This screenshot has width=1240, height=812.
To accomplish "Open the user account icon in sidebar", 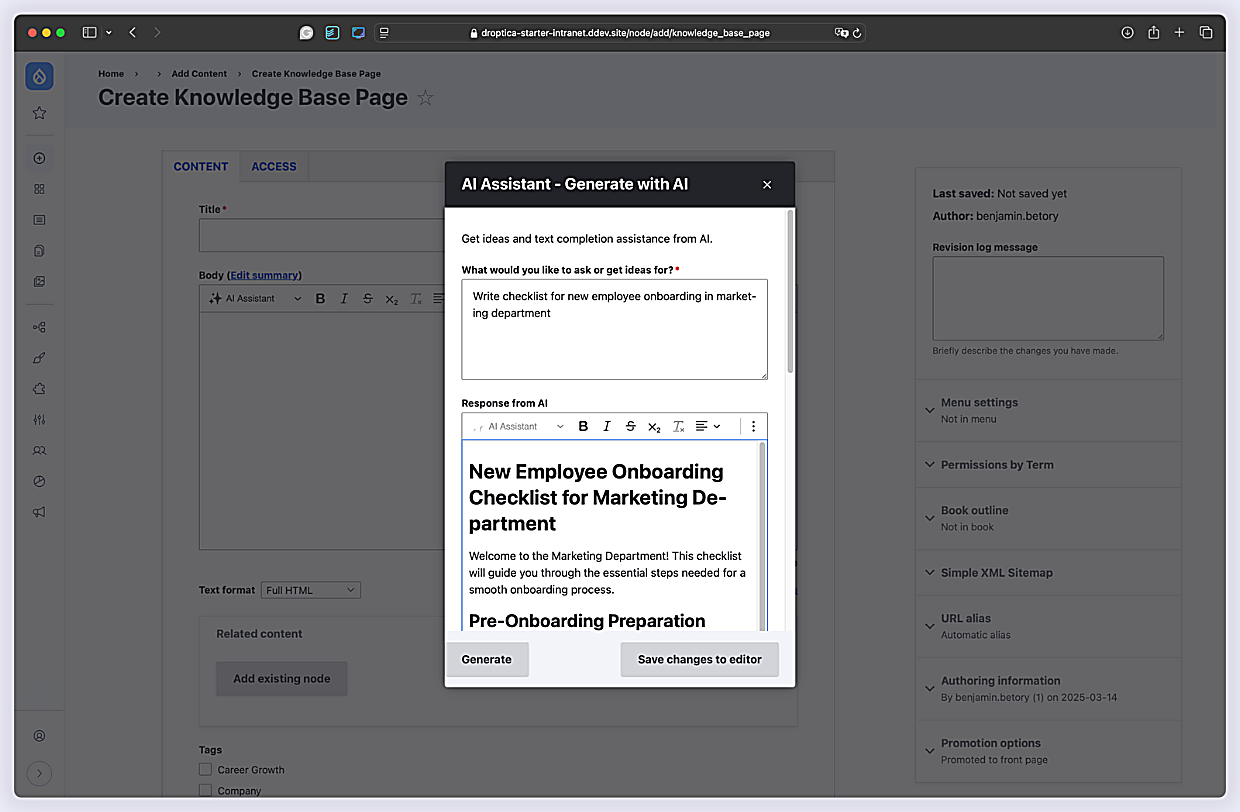I will coord(39,736).
